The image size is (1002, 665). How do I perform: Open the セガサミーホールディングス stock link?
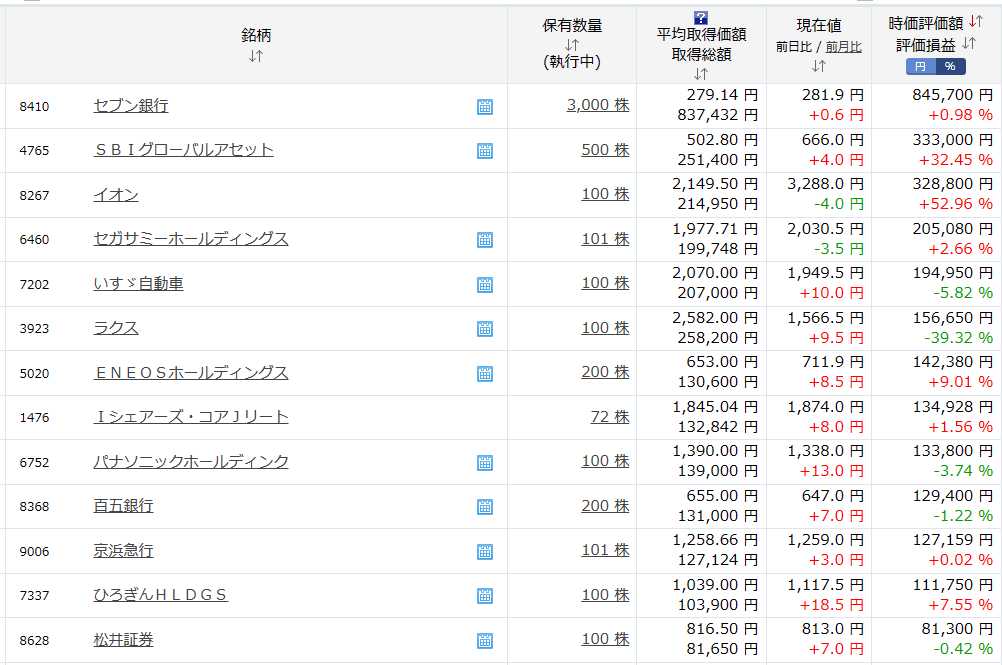[191, 238]
